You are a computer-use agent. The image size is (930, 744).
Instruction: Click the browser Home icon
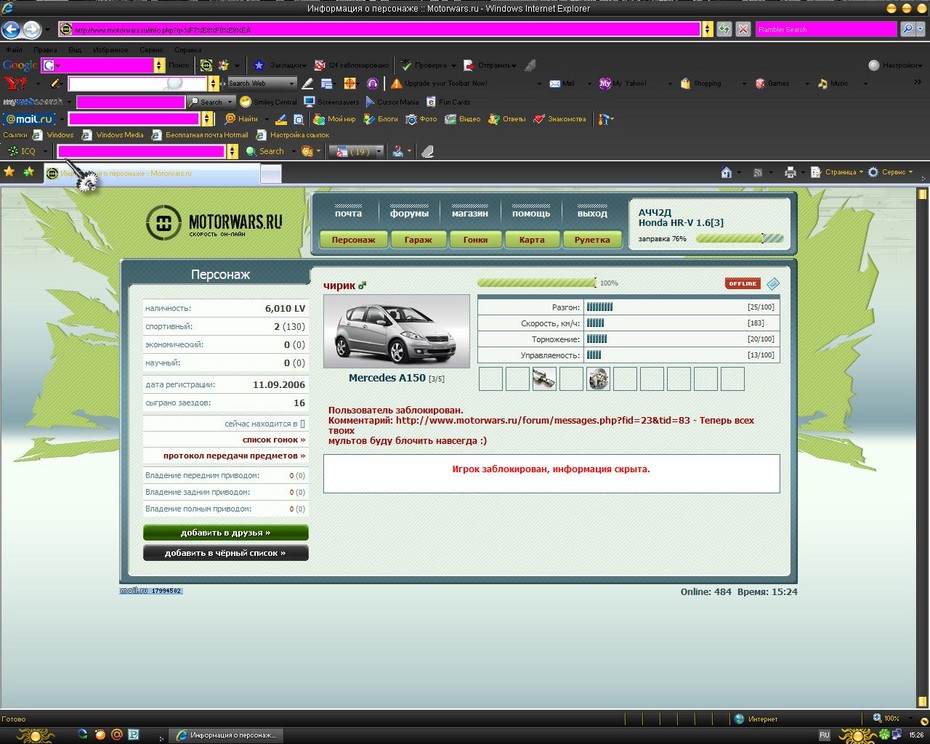[726, 172]
